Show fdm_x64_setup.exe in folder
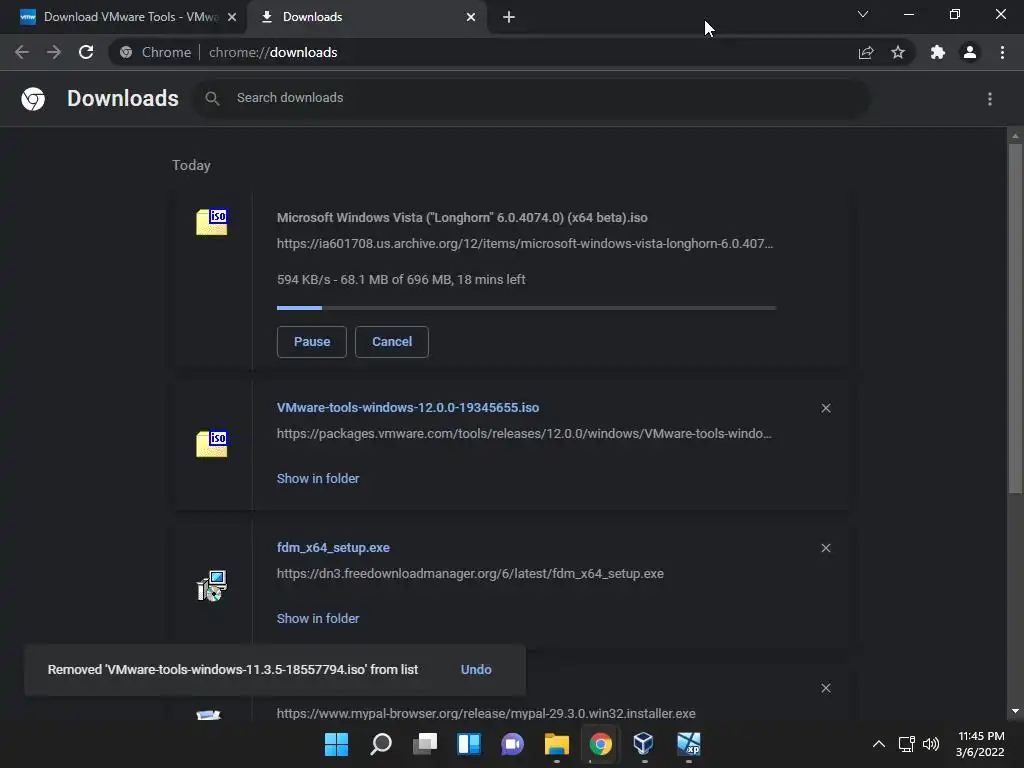The height and width of the screenshot is (768, 1024). click(x=318, y=618)
